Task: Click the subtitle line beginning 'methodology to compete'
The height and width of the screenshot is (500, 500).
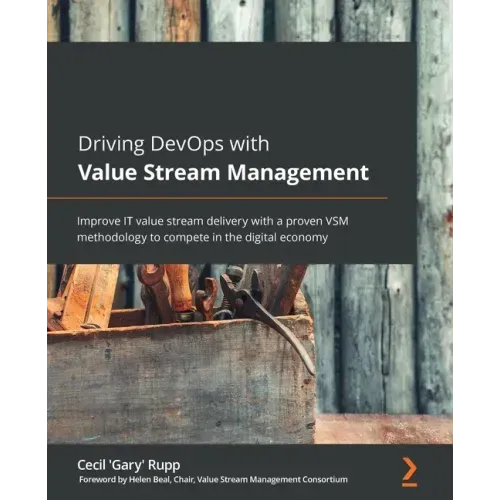Action: click(202, 238)
